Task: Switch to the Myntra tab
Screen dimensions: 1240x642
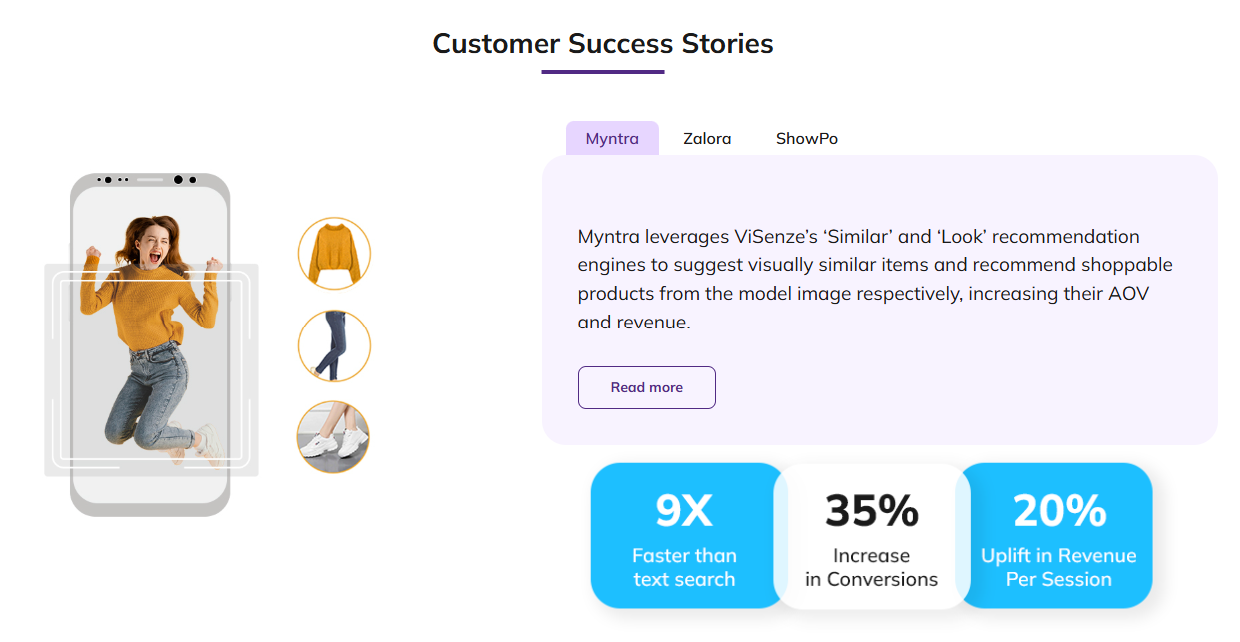Action: click(612, 138)
